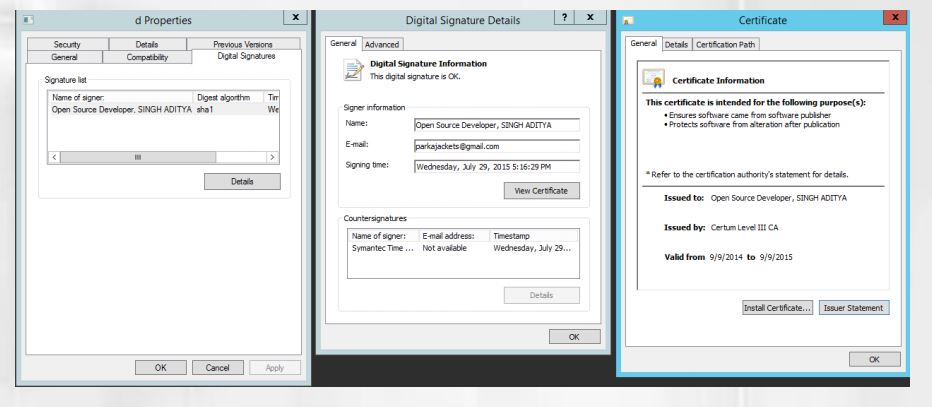Image resolution: width=932 pixels, height=407 pixels.
Task: Switch to the Certification Path tab
Action: 730,45
